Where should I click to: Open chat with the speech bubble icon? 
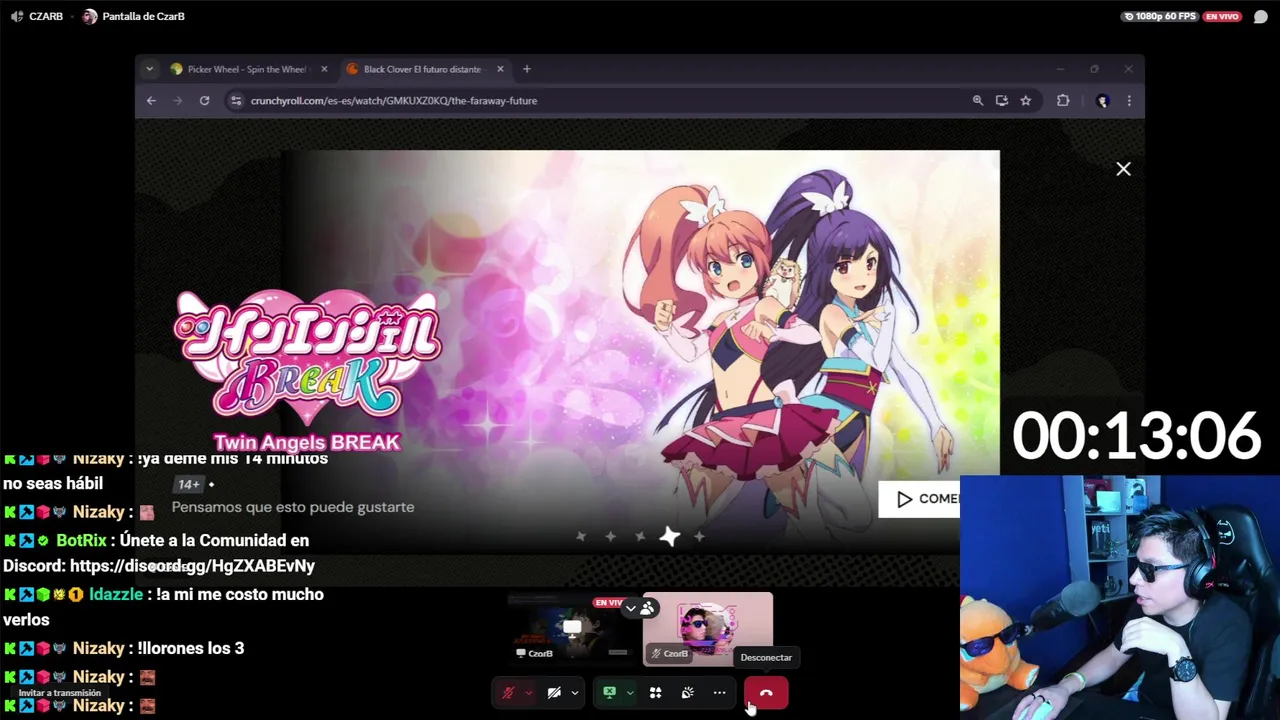(1261, 16)
